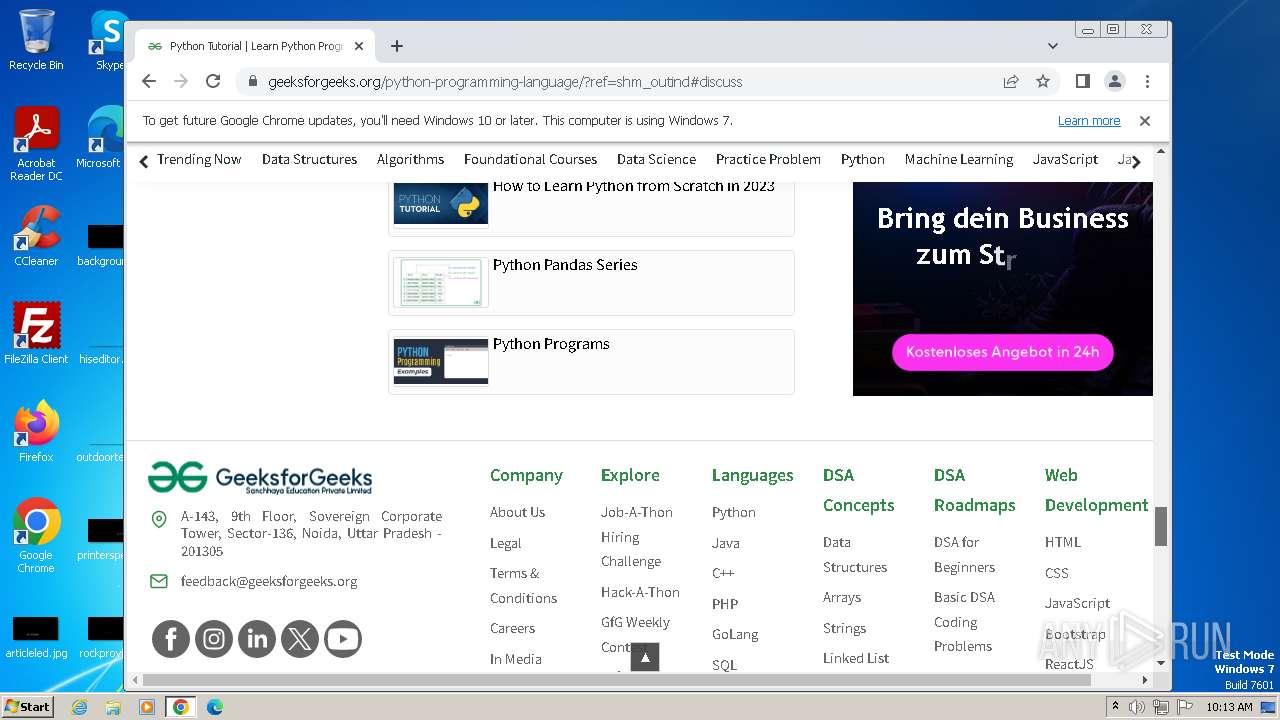1280x720 pixels.
Task: Click the GeeksforGeeks footer logo
Action: coord(260,478)
